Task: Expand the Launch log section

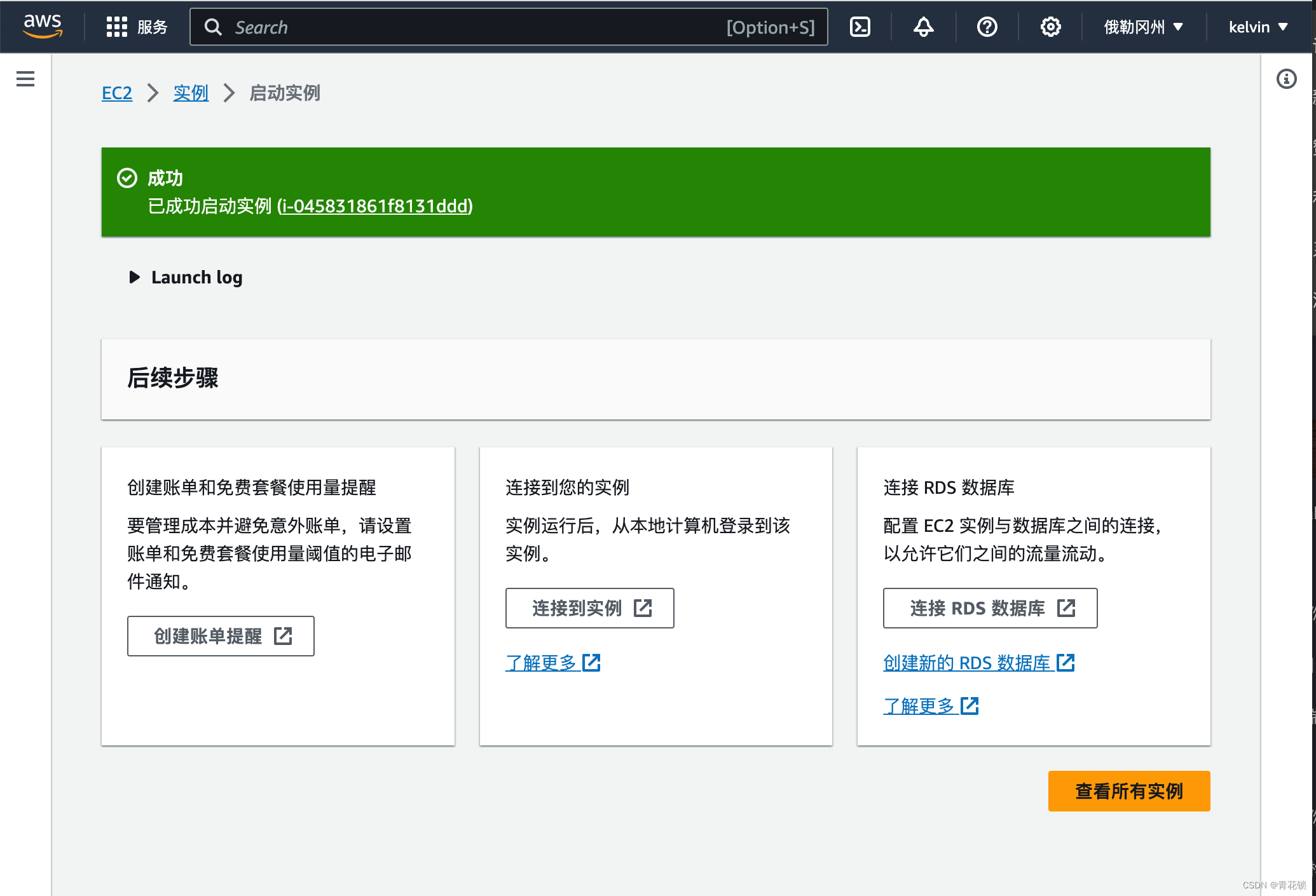Action: point(186,278)
